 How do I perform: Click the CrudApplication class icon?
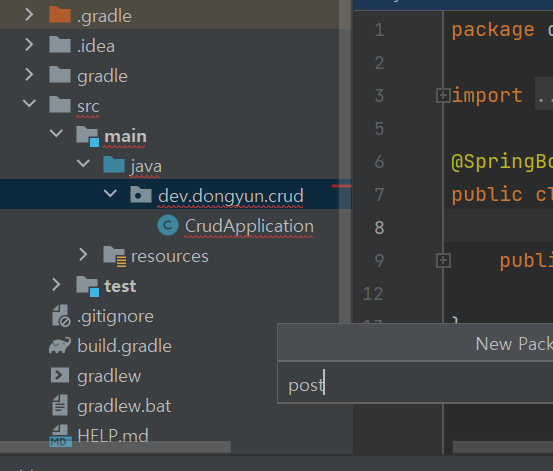(x=168, y=225)
